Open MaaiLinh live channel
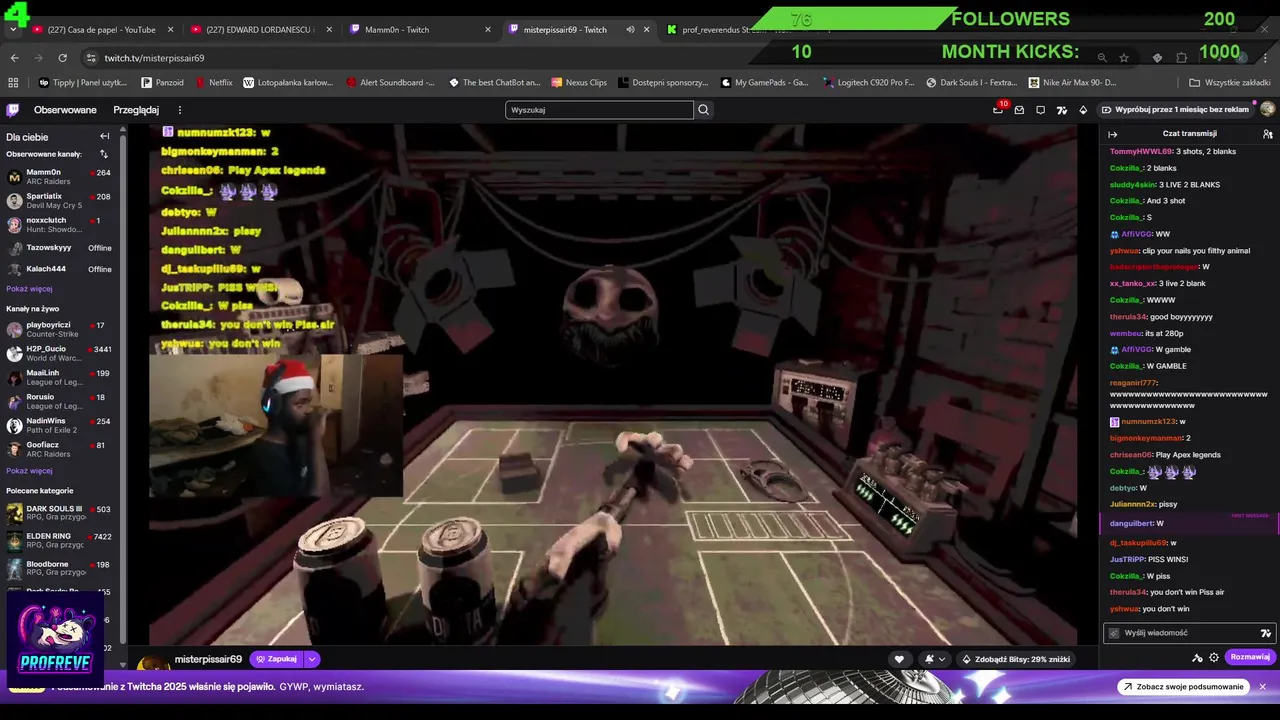 [x=59, y=377]
